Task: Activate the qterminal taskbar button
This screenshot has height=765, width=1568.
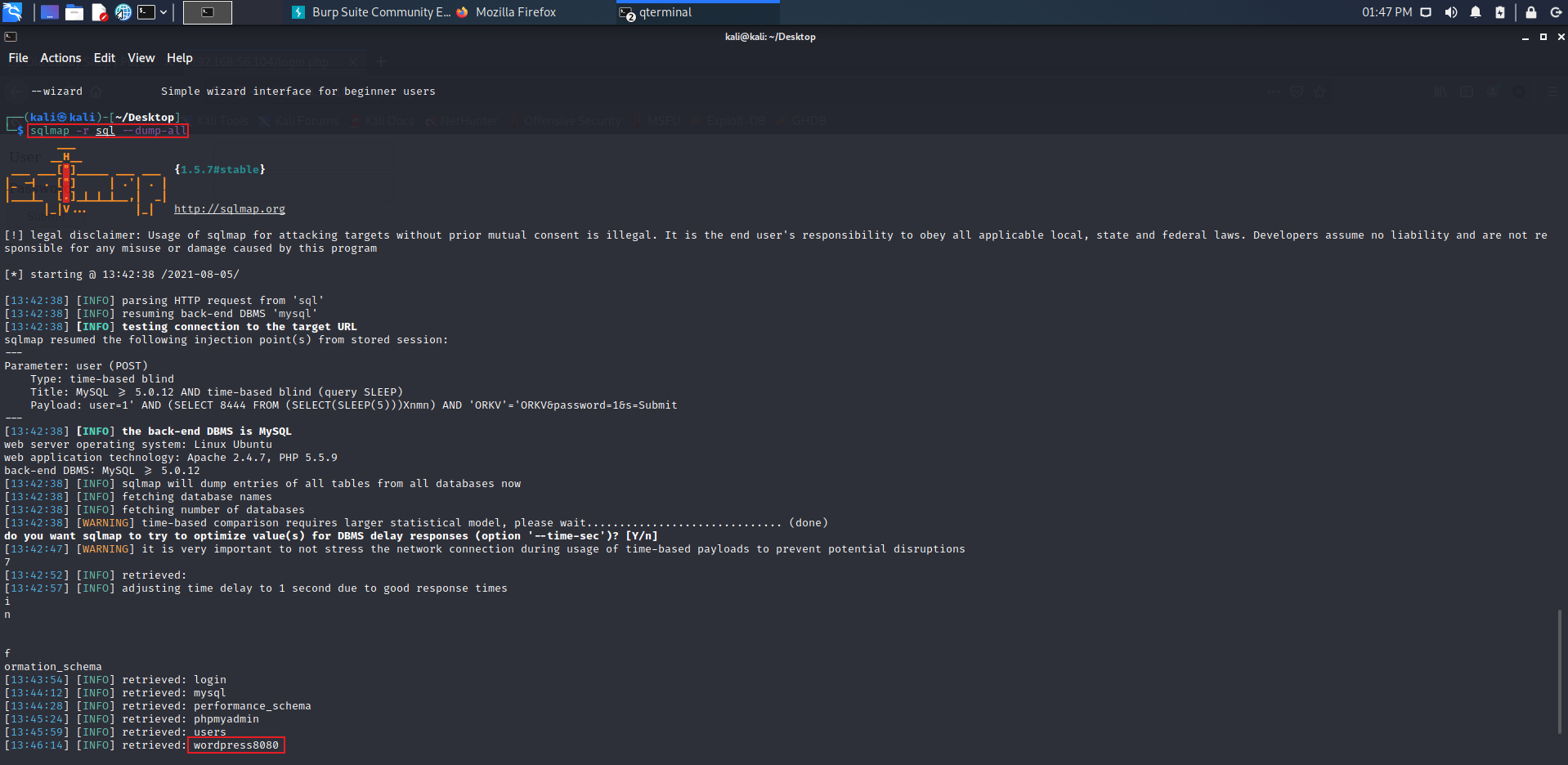Action: pos(698,12)
